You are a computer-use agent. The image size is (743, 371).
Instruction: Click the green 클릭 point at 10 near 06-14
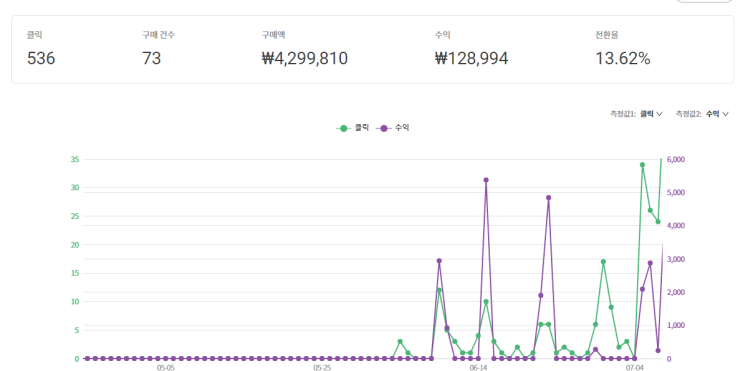coord(486,301)
